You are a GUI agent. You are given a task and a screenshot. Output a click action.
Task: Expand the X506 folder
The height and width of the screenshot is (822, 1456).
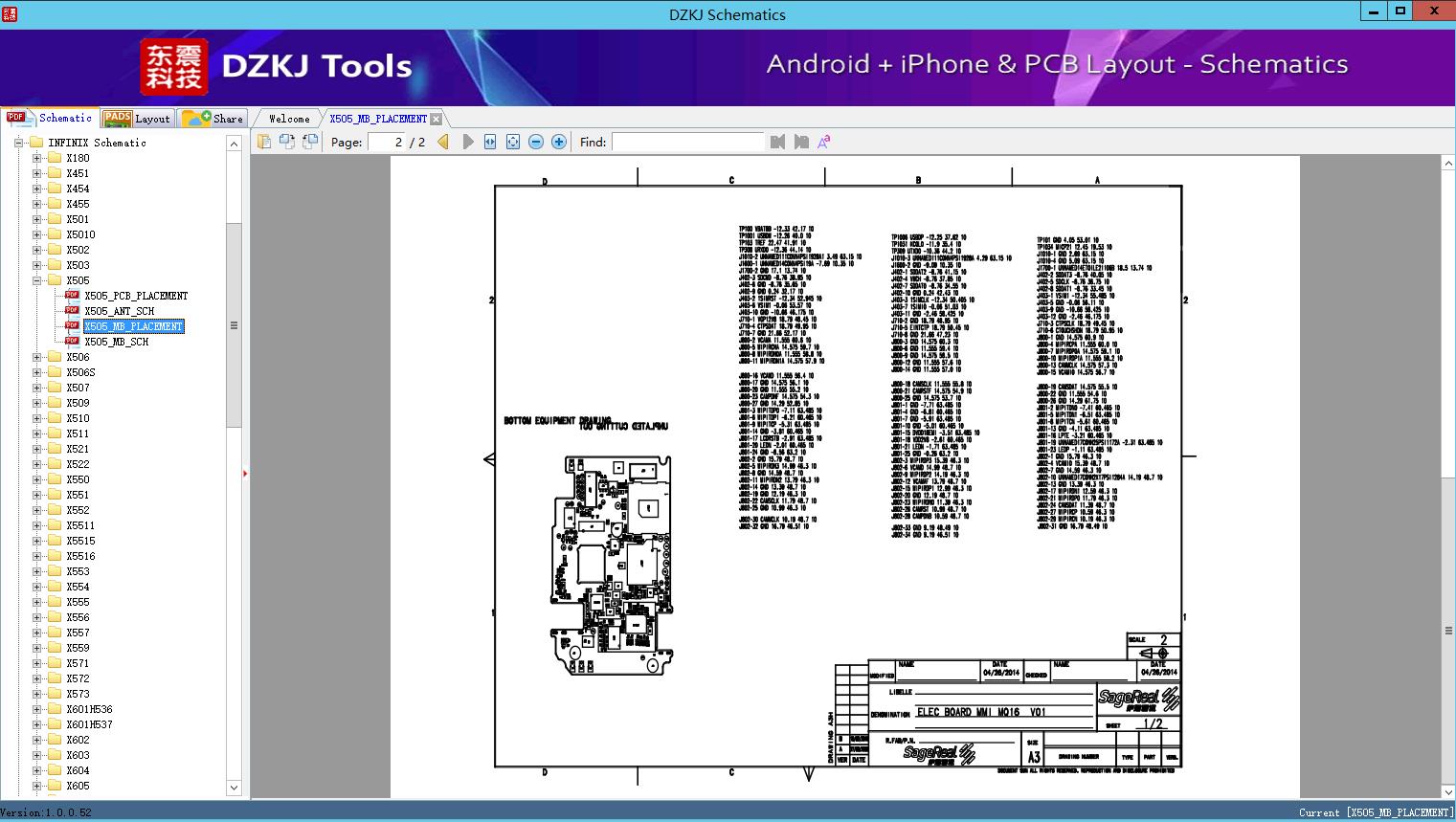[36, 357]
